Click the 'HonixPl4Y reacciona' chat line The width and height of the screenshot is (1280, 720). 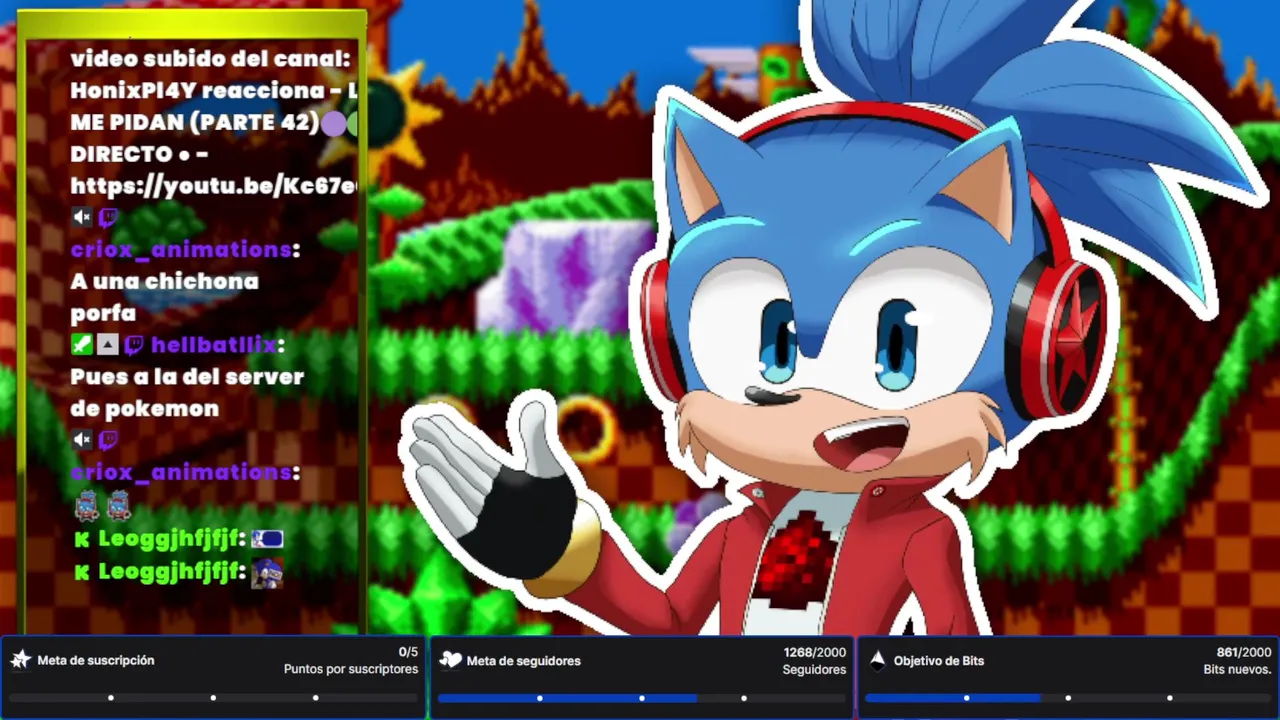214,91
